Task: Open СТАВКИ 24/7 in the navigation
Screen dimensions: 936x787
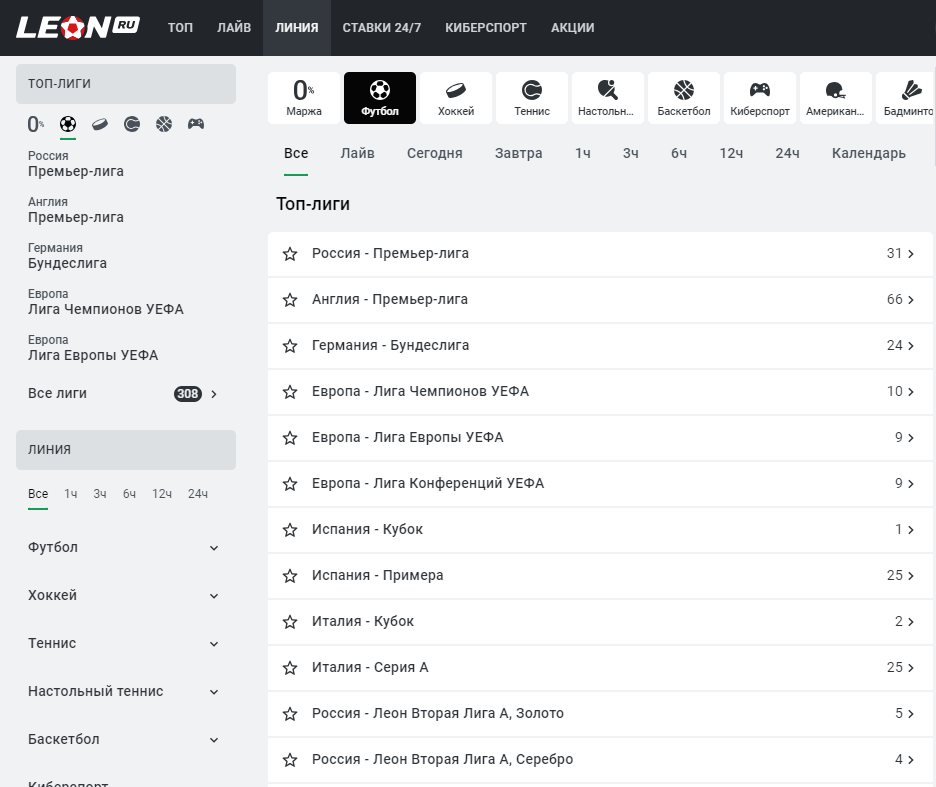Action: [381, 27]
